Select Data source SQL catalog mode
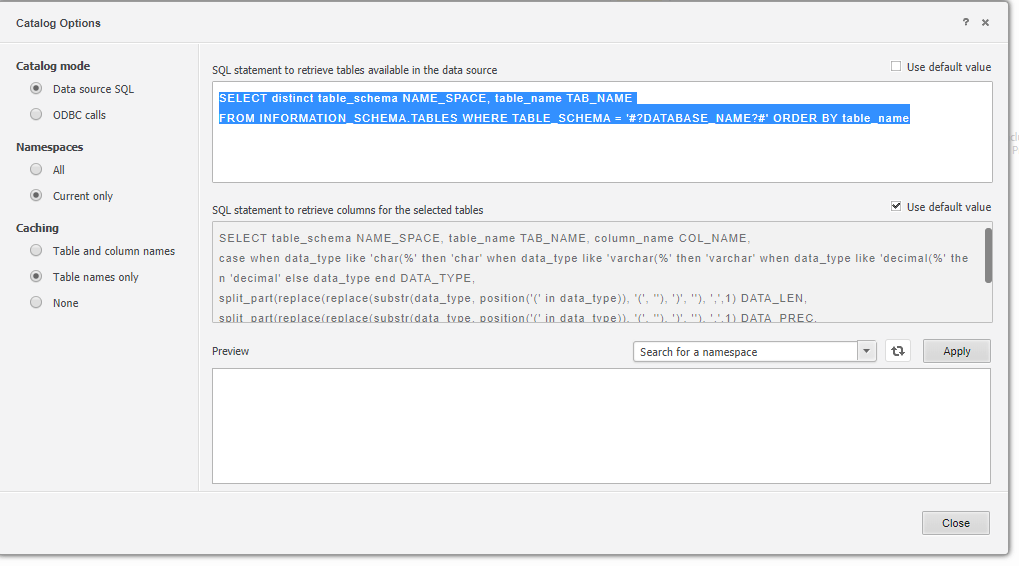The image size is (1019, 566). 37,89
